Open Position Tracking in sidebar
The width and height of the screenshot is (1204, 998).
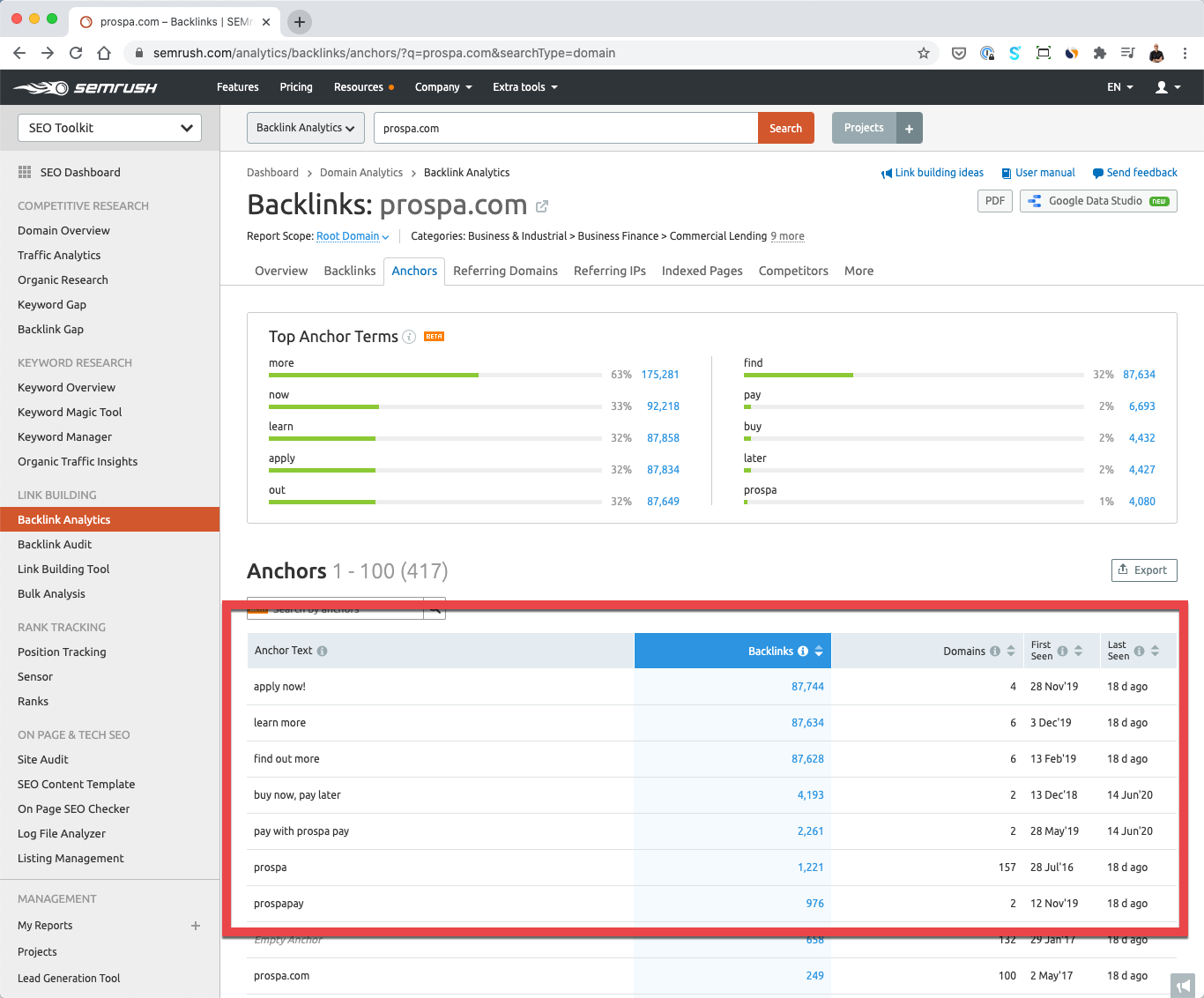click(x=62, y=652)
